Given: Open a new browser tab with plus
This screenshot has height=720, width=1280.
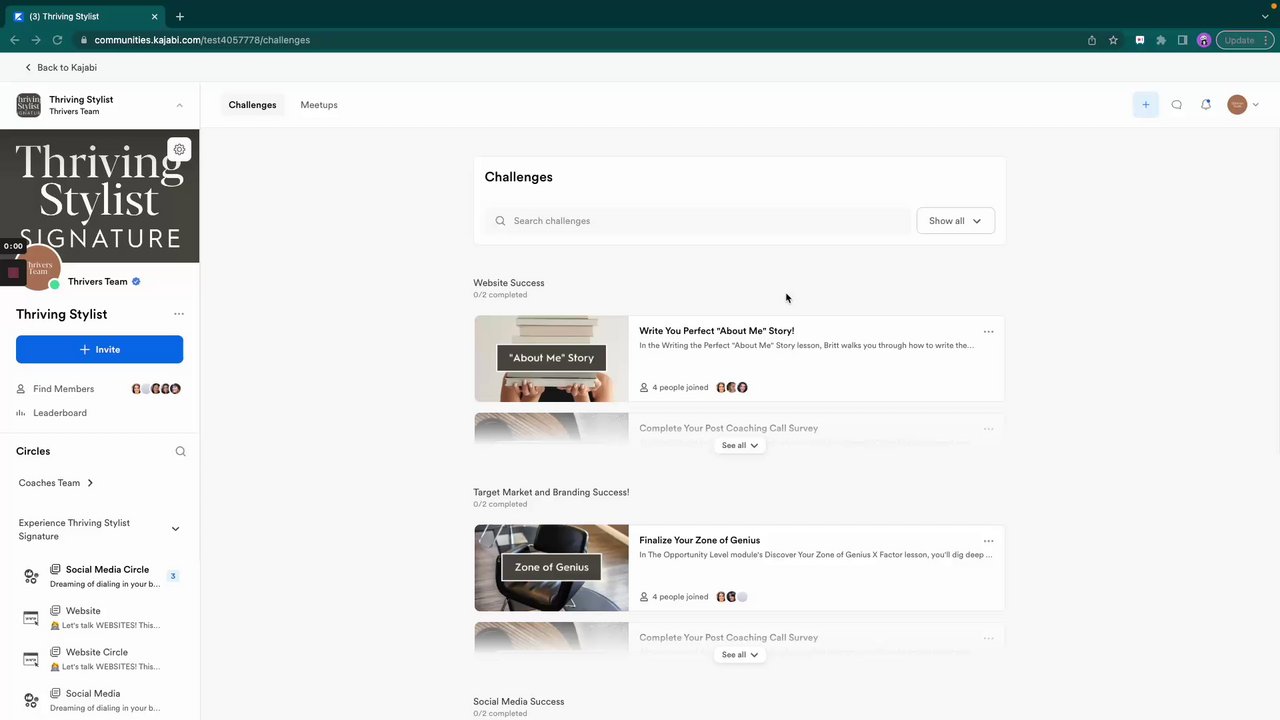Looking at the screenshot, I should point(180,16).
